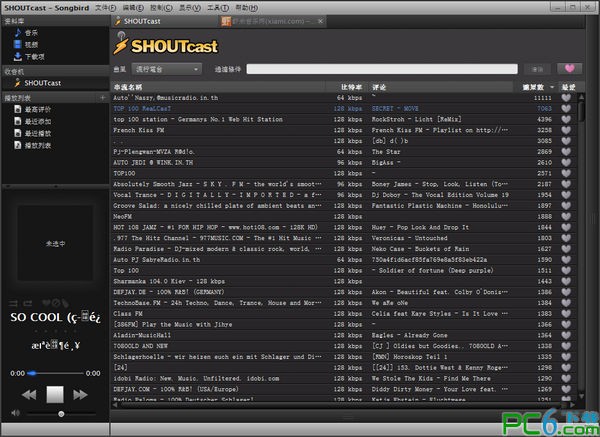This screenshot has width=600, height=437.
Task: Sort by the comment column header
Action: coord(441,87)
